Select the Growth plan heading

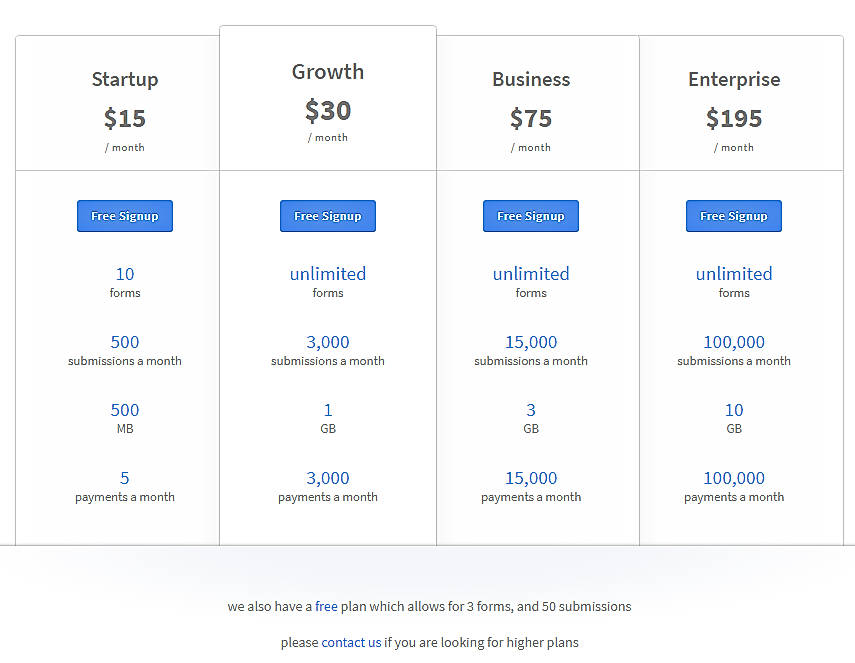pyautogui.click(x=328, y=72)
